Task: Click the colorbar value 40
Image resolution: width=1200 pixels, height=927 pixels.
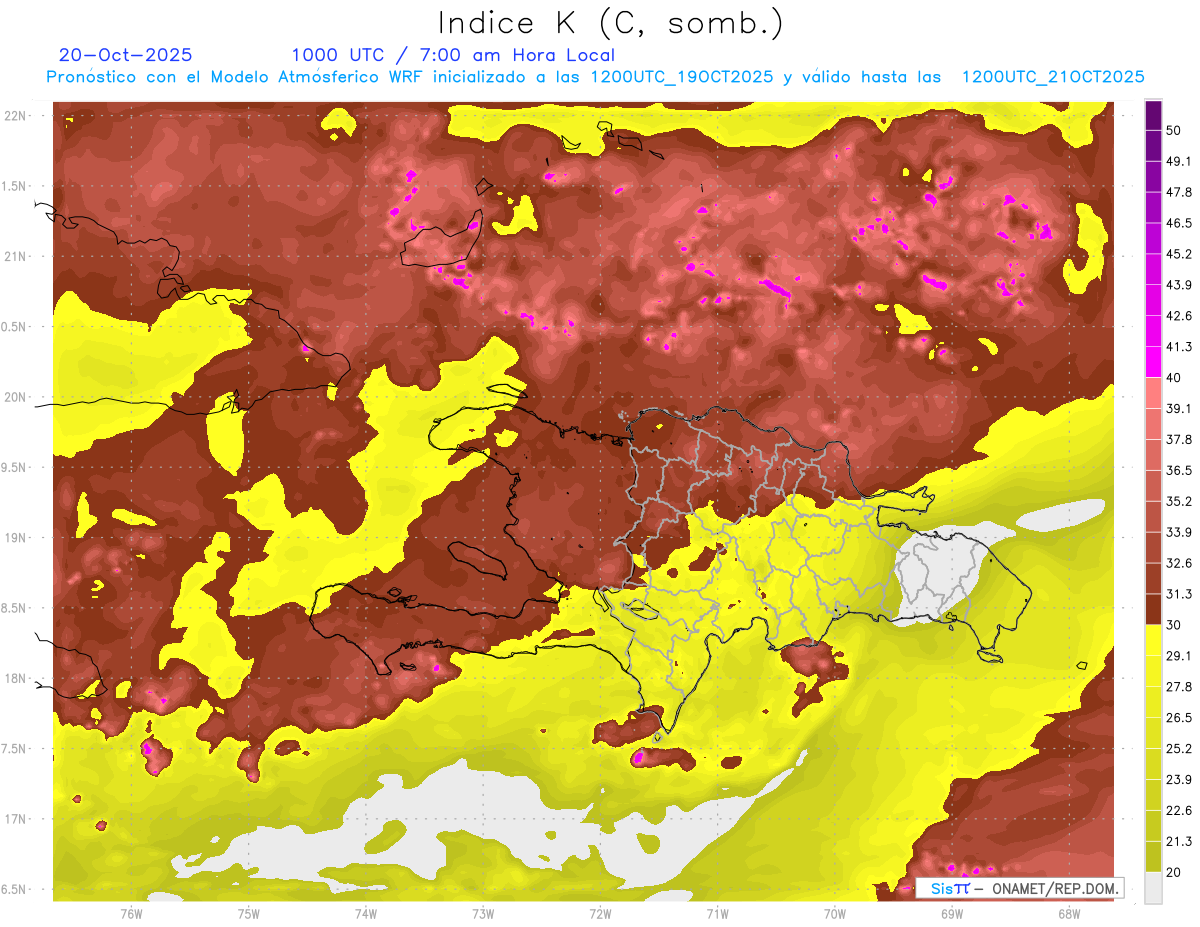Action: (x=1176, y=377)
